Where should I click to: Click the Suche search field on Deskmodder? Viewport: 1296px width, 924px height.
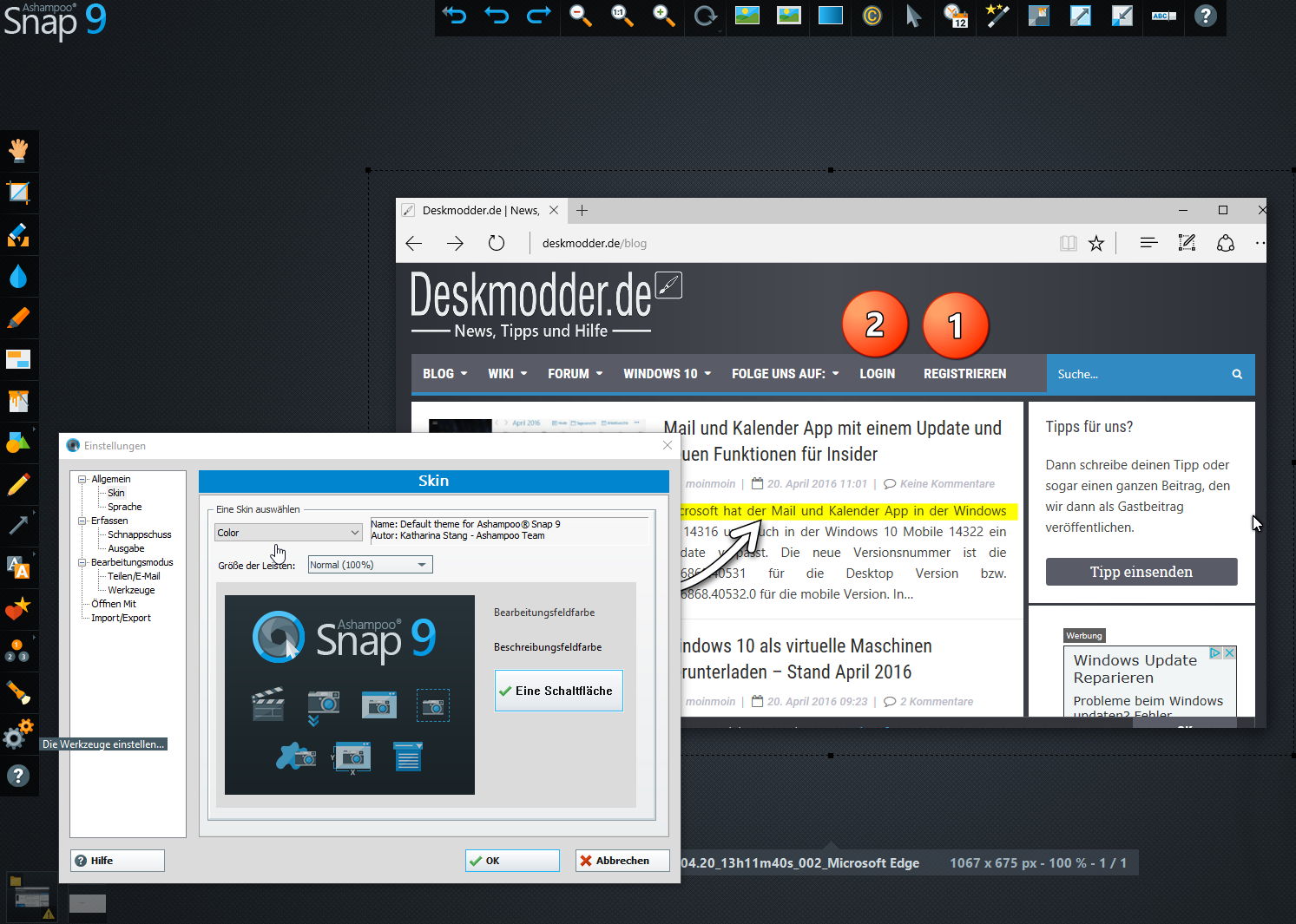point(1137,374)
